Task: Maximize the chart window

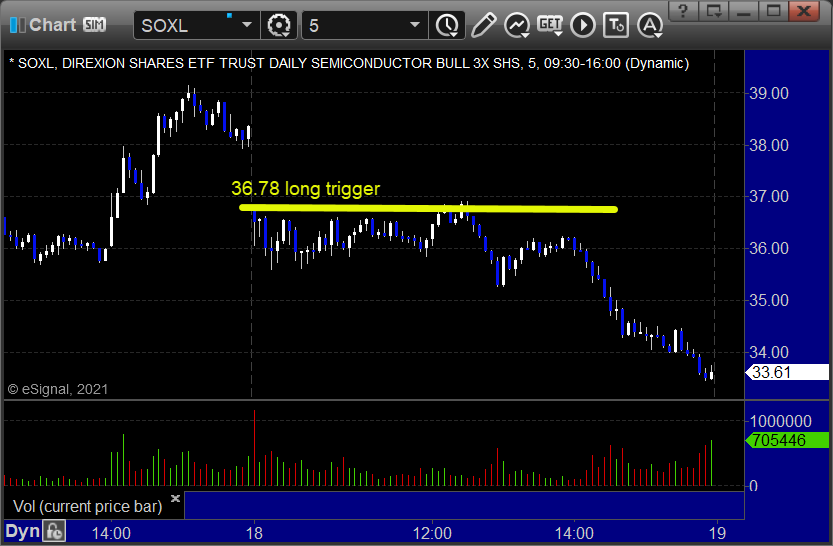Action: click(x=773, y=10)
